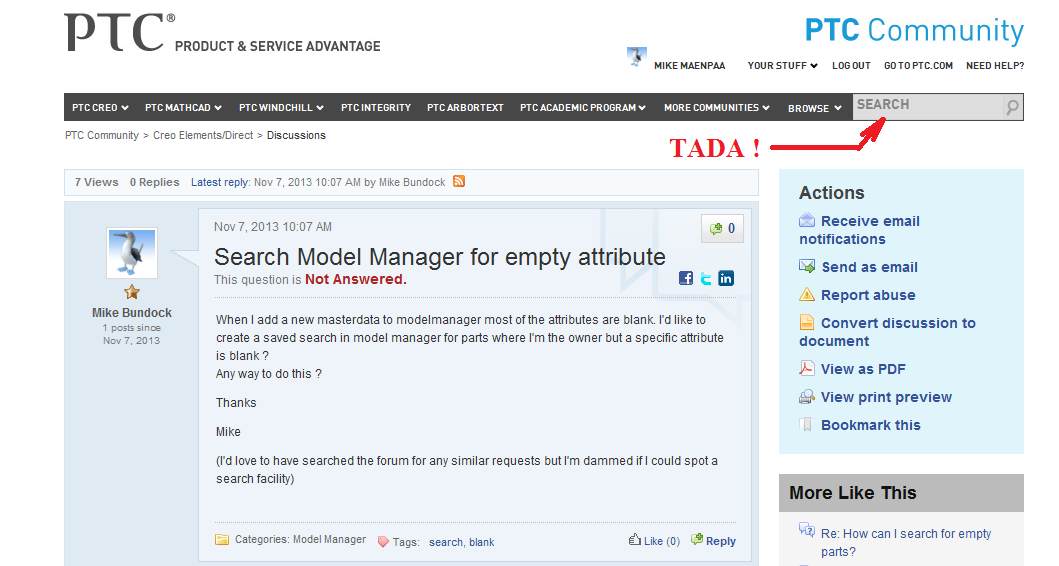Image resolution: width=1059 pixels, height=566 pixels.
Task: Click the printer icon for print preview
Action: click(806, 396)
